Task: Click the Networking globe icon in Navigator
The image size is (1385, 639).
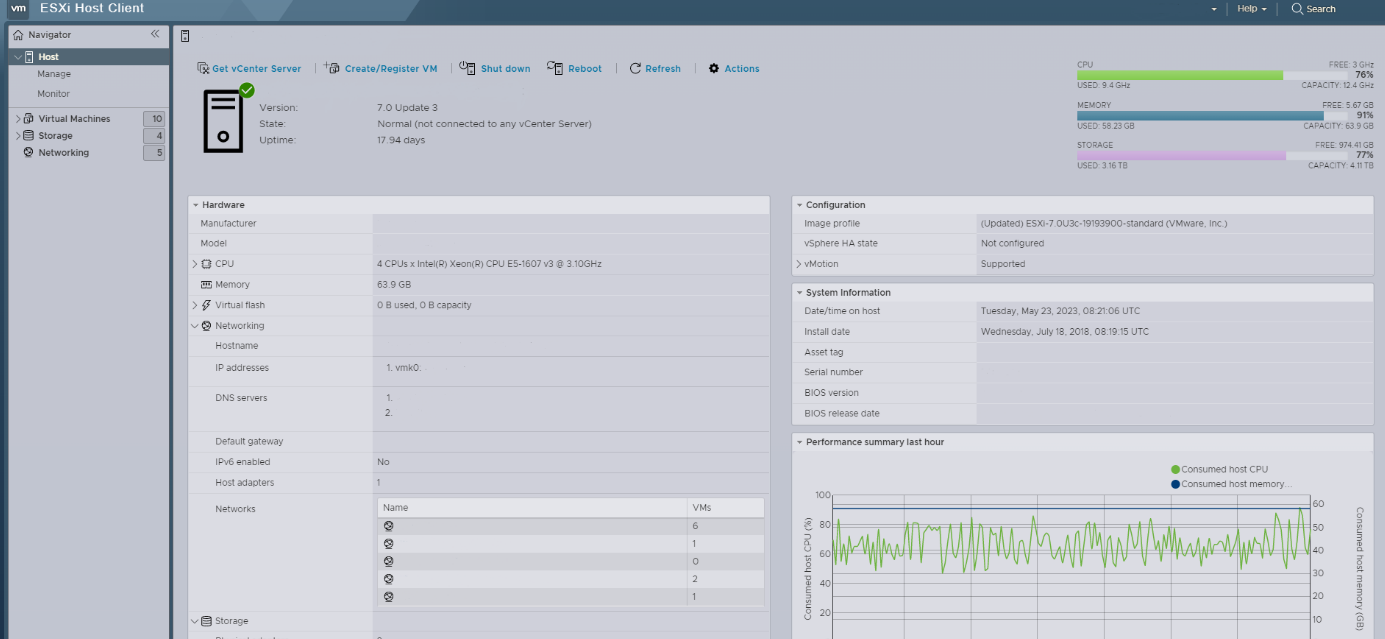Action: (x=29, y=153)
